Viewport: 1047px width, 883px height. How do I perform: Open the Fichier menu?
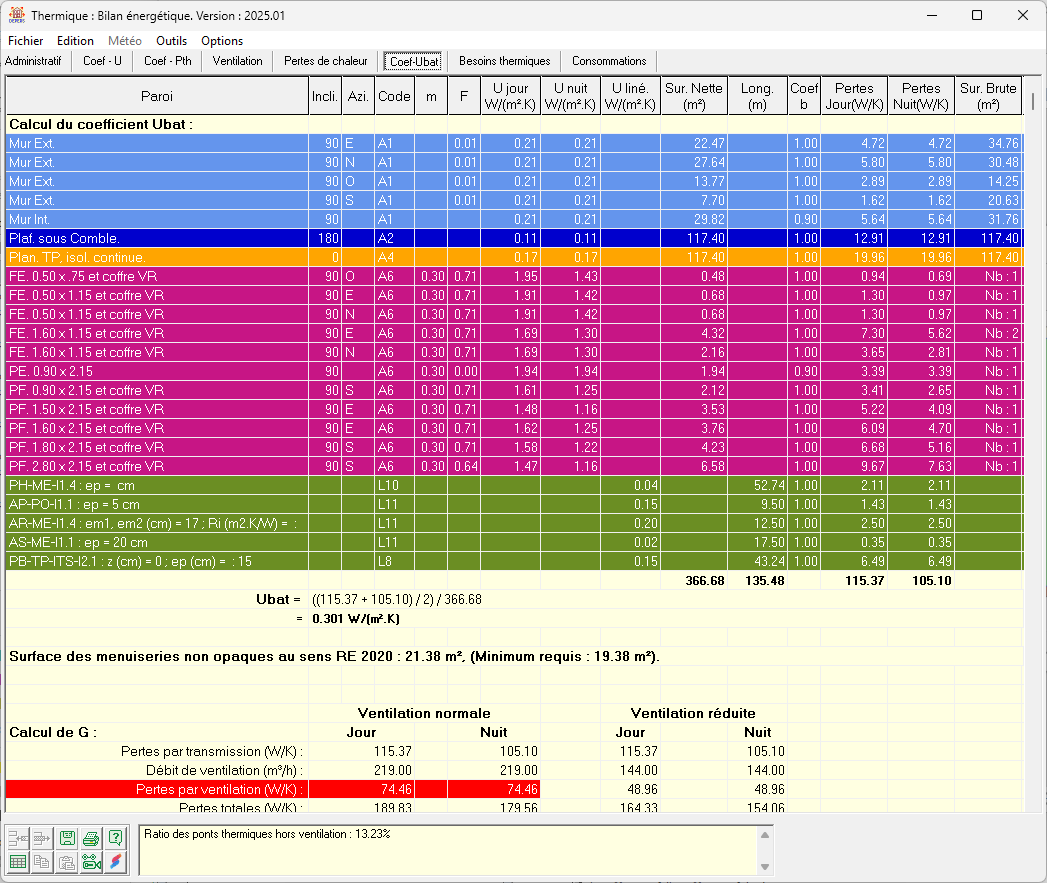point(25,41)
